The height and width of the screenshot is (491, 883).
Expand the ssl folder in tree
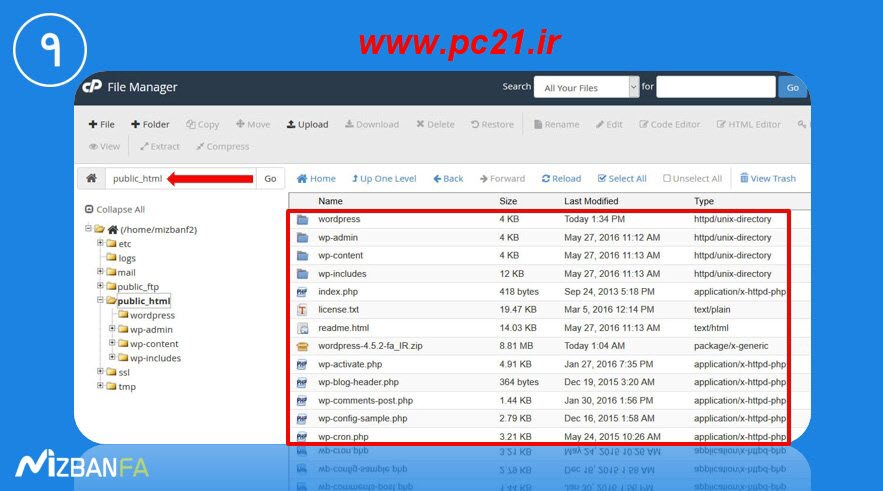point(100,371)
